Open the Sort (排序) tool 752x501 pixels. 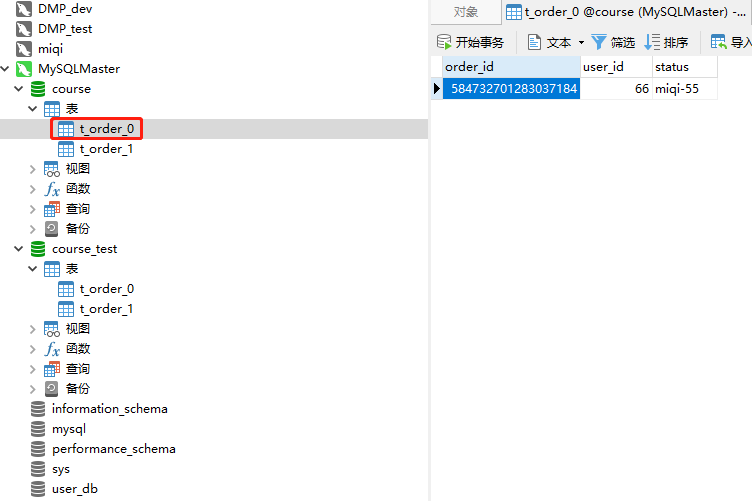[x=666, y=42]
